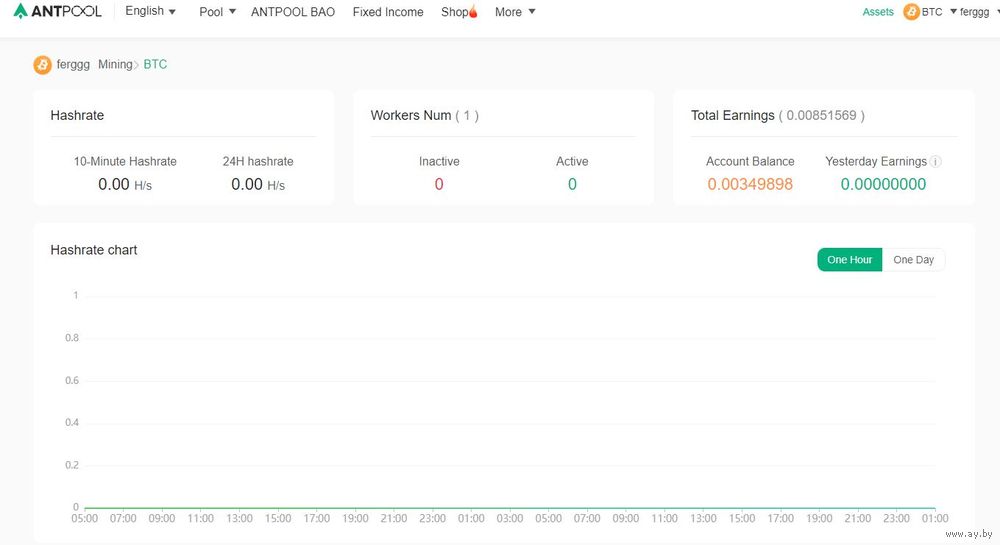
Task: Click the 0.8 label on chart axis
Action: (71, 338)
